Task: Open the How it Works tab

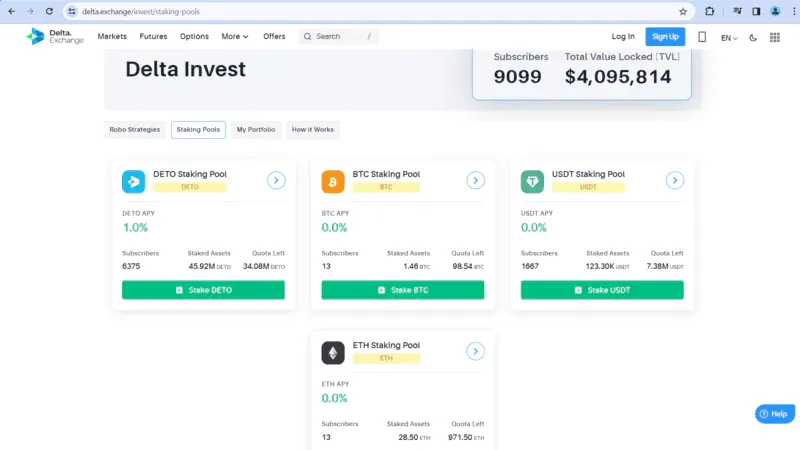Action: (x=313, y=130)
